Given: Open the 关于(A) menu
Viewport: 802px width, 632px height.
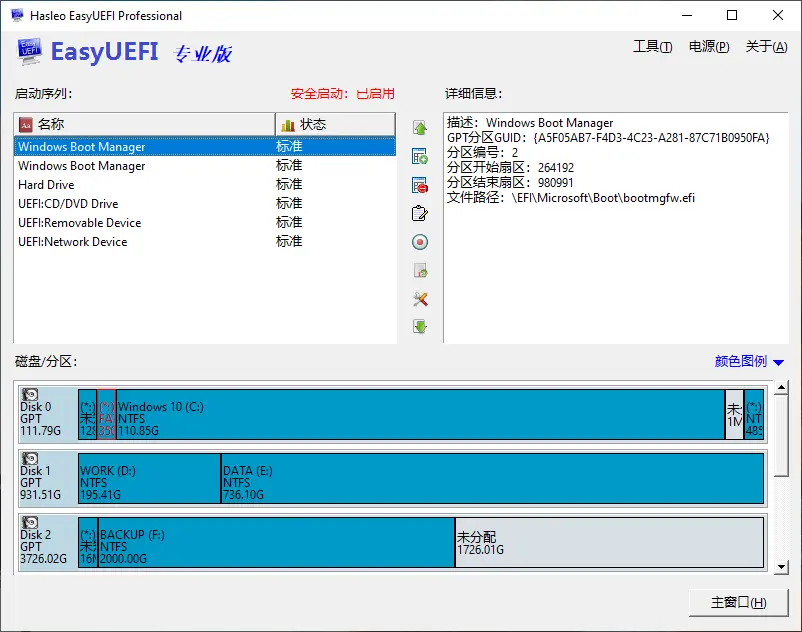Looking at the screenshot, I should (765, 46).
